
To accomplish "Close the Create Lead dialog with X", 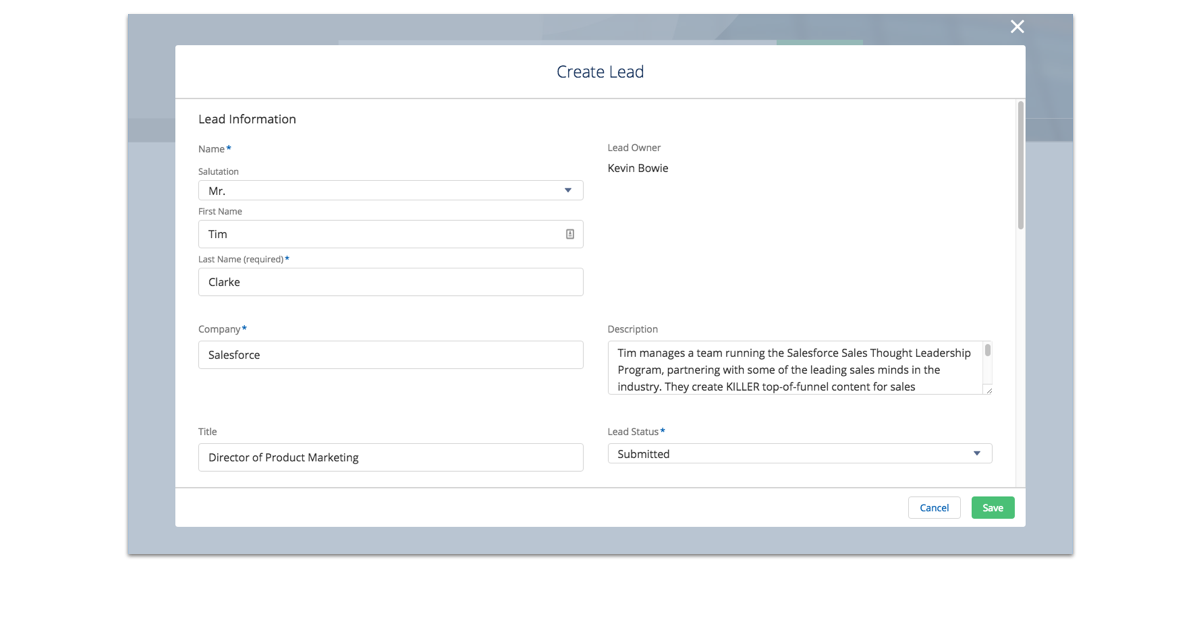I will pos(1017,27).
